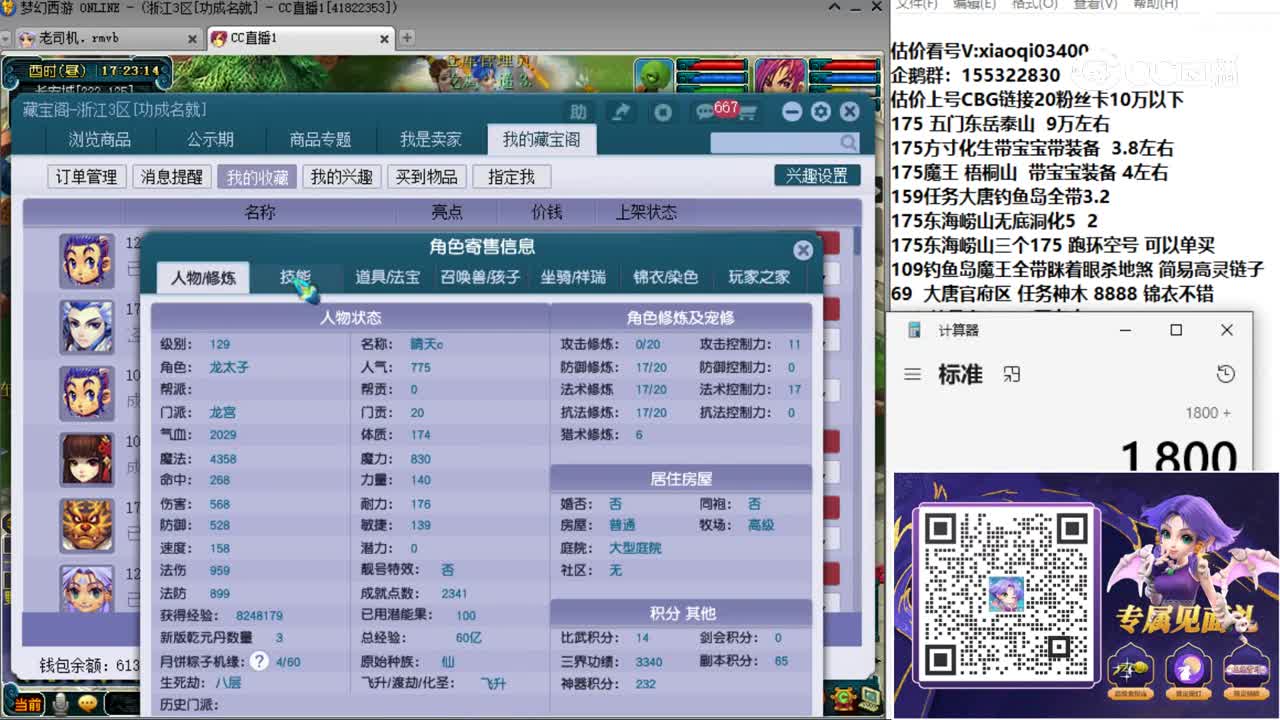Click the search magnifier icon in pavilion search box
The height and width of the screenshot is (720, 1280).
coord(848,143)
